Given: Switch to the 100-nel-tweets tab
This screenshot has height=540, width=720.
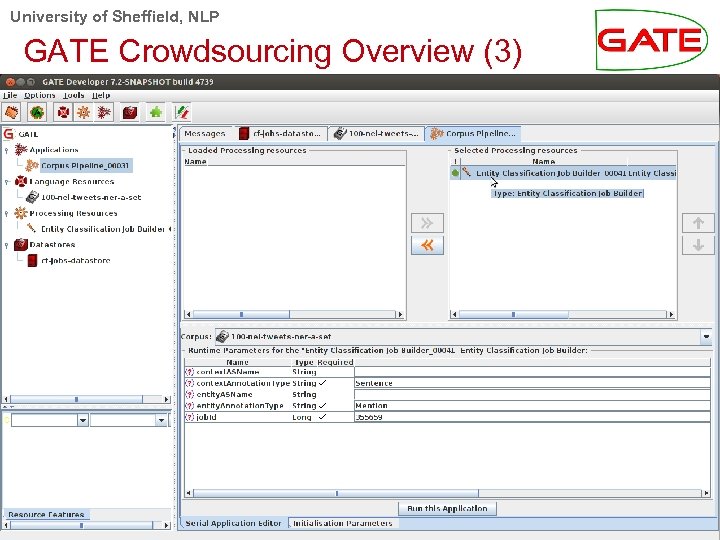Looking at the screenshot, I should (x=376, y=134).
